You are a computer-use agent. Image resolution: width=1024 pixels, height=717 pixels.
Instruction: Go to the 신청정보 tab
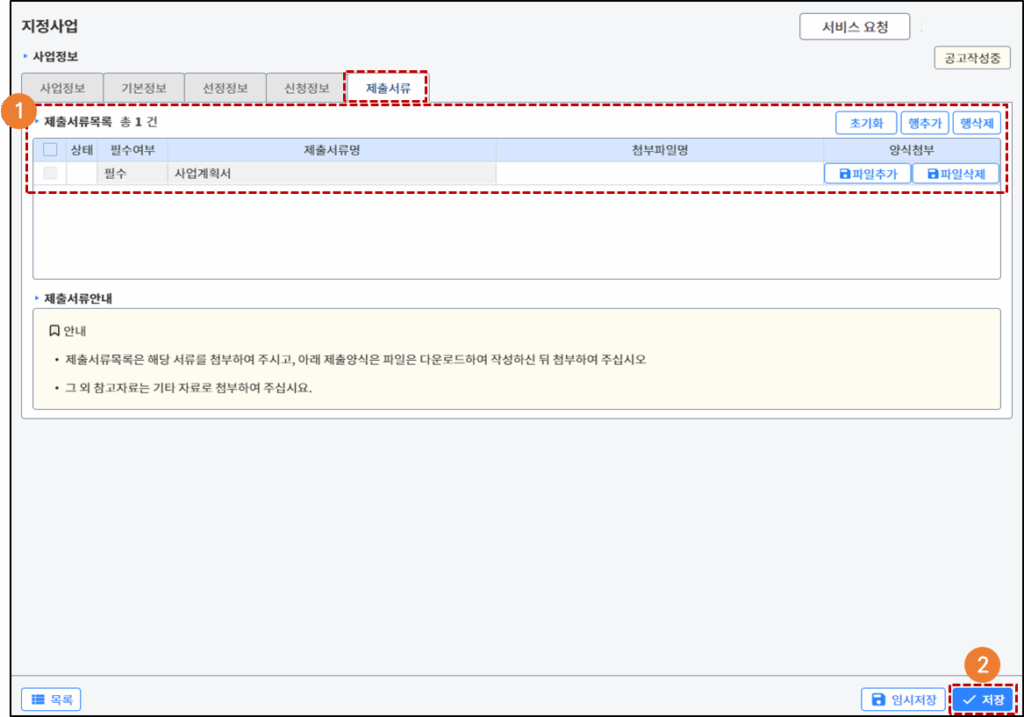[306, 88]
